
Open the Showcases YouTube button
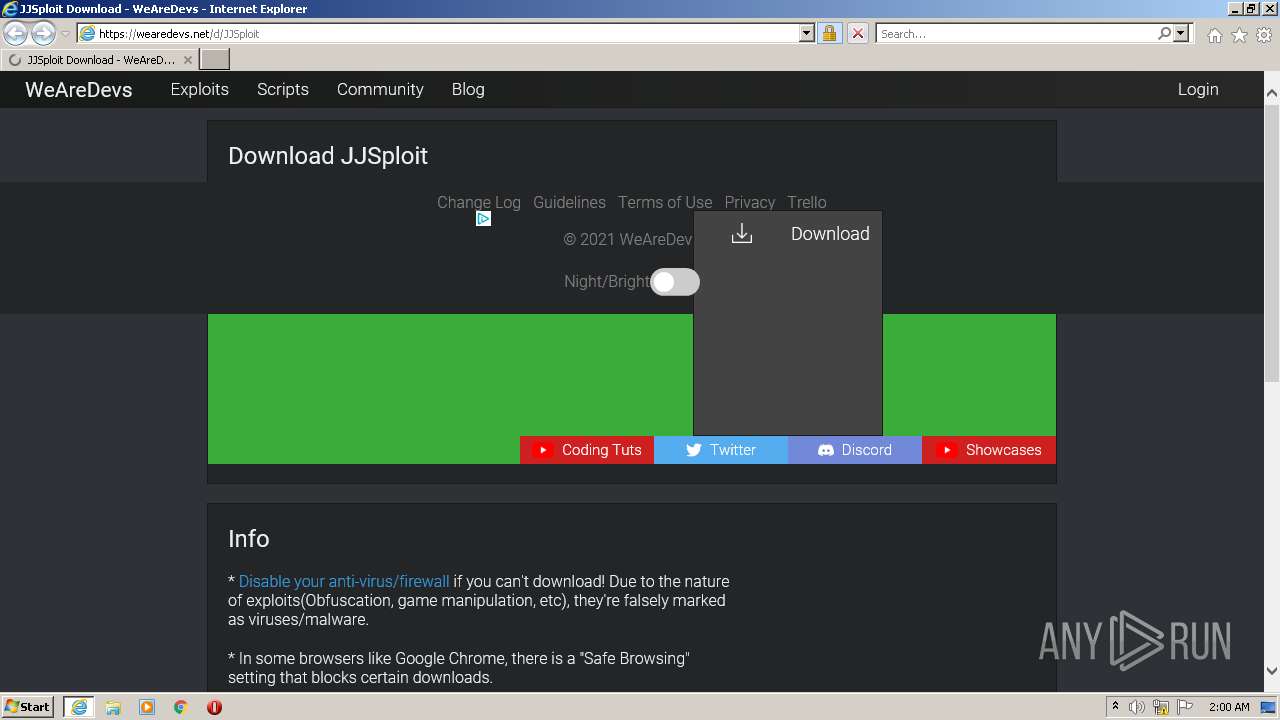pos(989,450)
